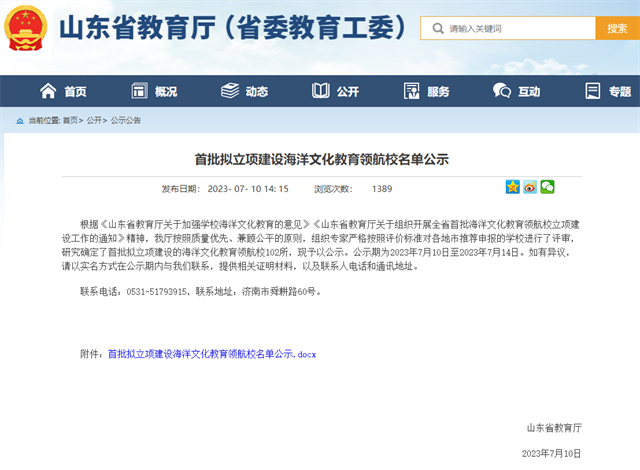
Task: Share via the yellow star QZone icon
Action: pyautogui.click(x=513, y=187)
